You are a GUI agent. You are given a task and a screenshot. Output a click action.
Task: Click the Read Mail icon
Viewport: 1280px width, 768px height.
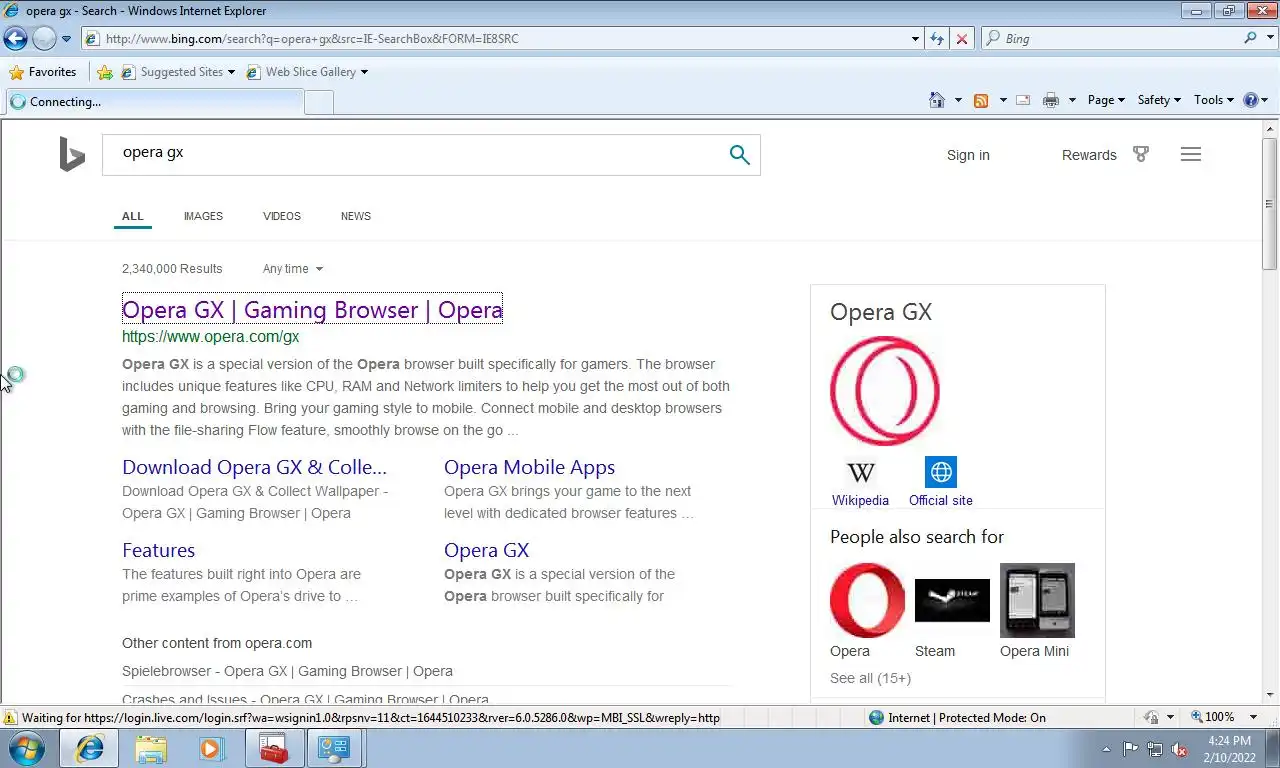point(1023,100)
